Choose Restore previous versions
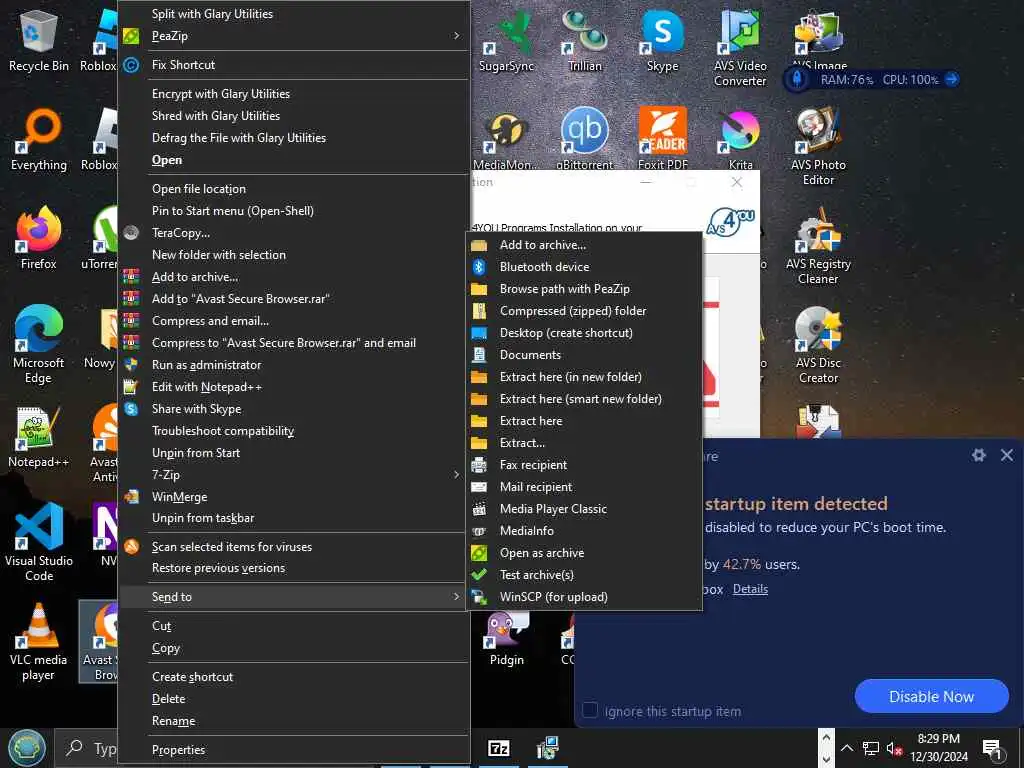 [295, 568]
